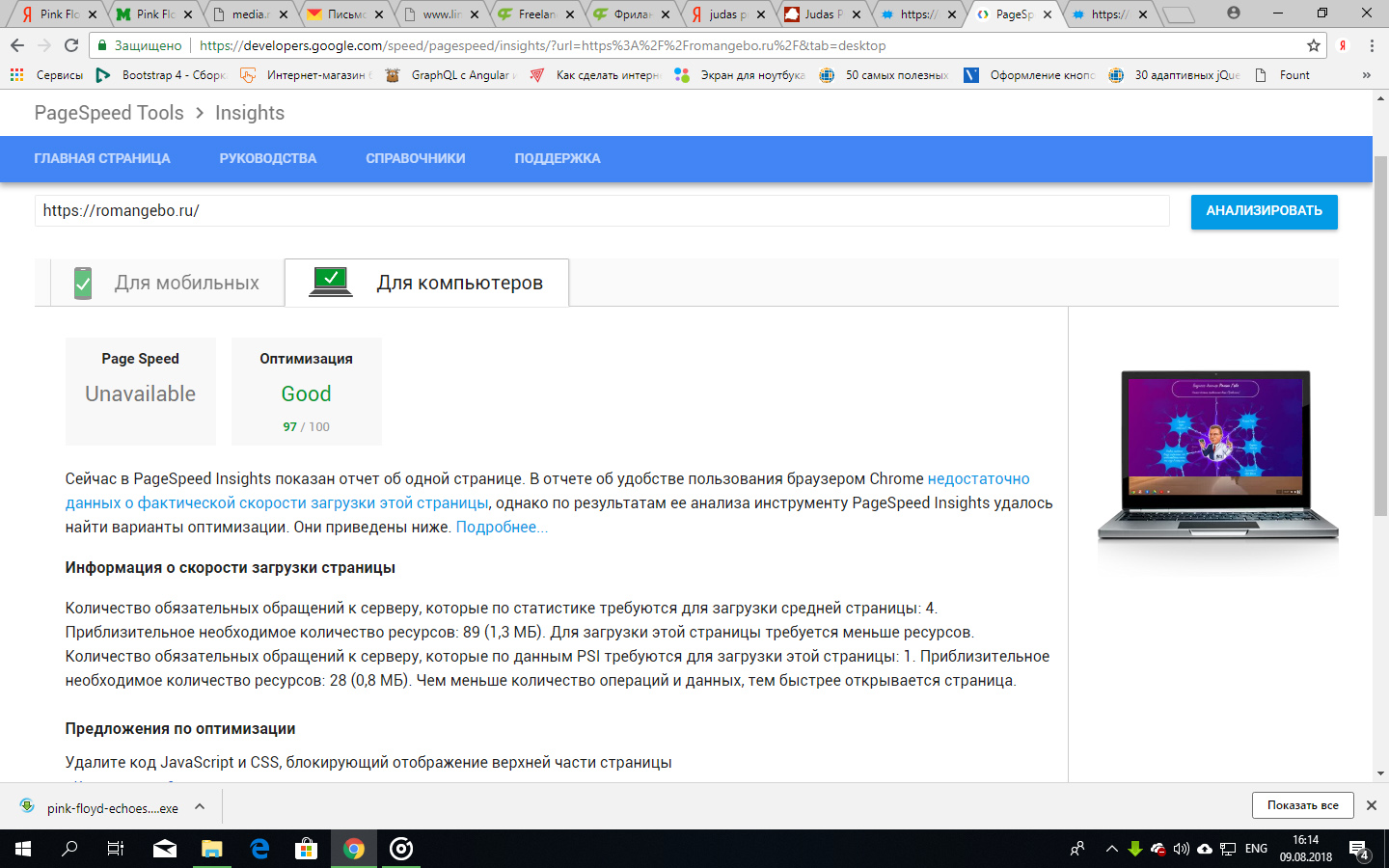The width and height of the screenshot is (1389, 868).
Task: Open the недостаточно данных о фактической скорости link
Action: (548, 491)
